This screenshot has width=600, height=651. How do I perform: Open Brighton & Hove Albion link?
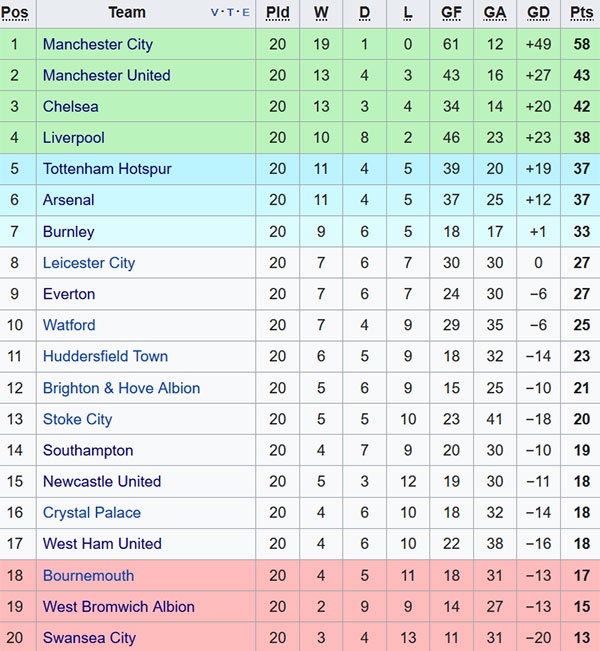(121, 388)
